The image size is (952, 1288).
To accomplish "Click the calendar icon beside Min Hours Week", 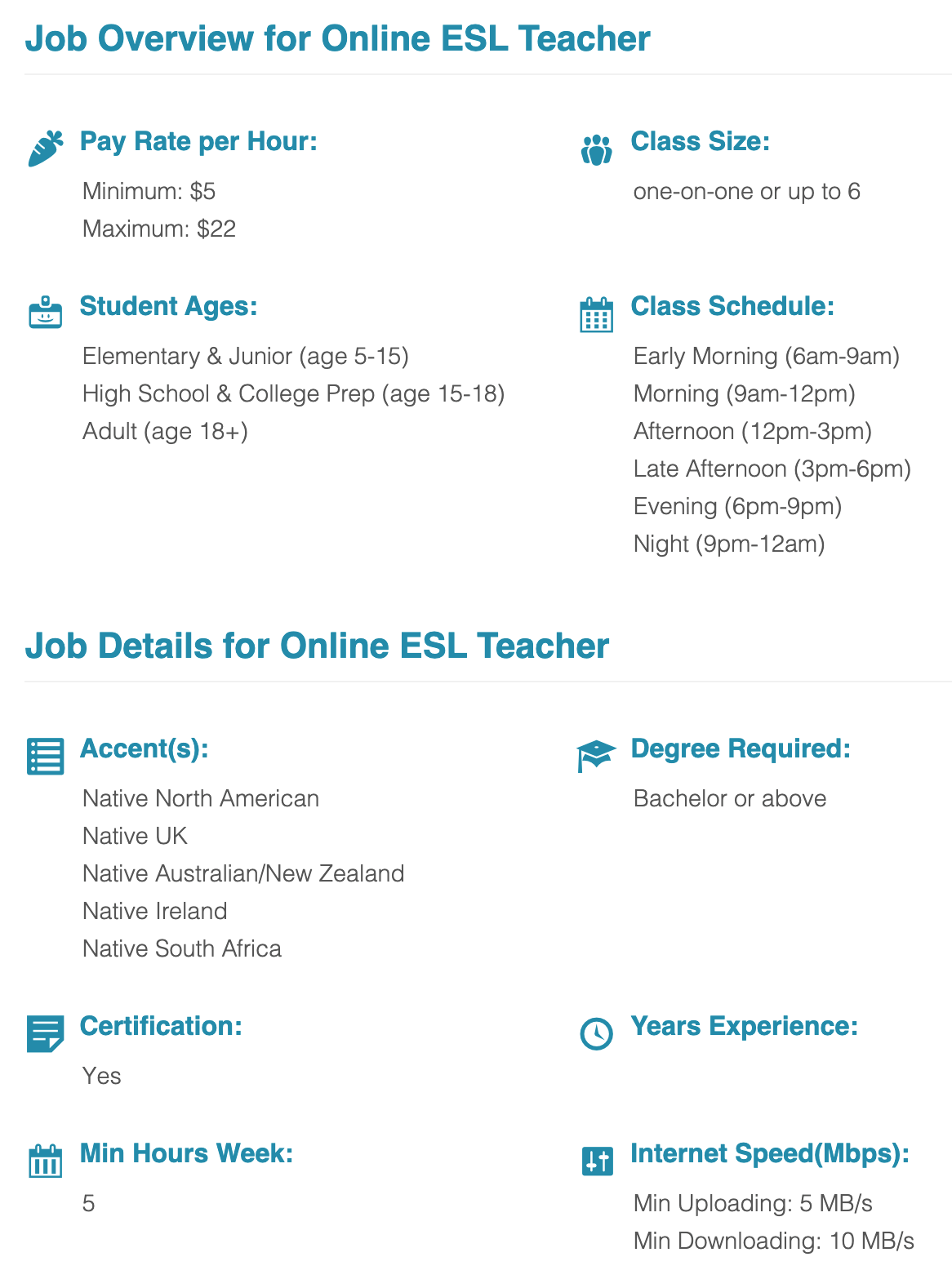I will click(x=46, y=1161).
